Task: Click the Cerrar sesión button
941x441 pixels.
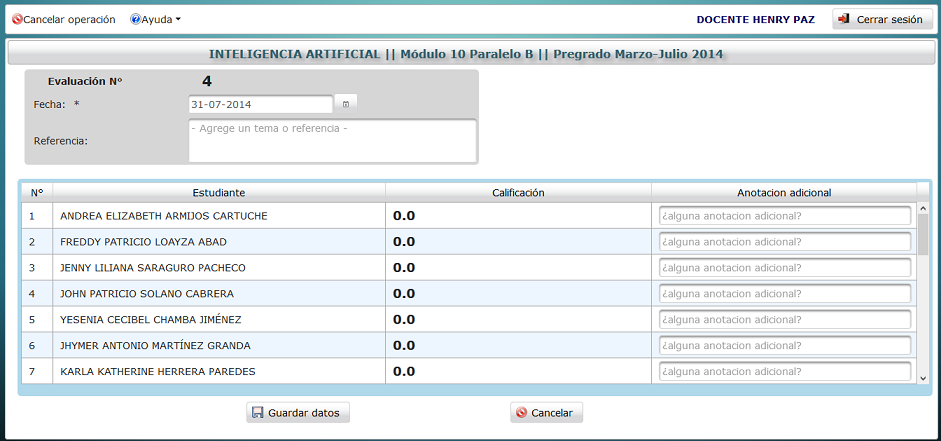Action: 882,19
